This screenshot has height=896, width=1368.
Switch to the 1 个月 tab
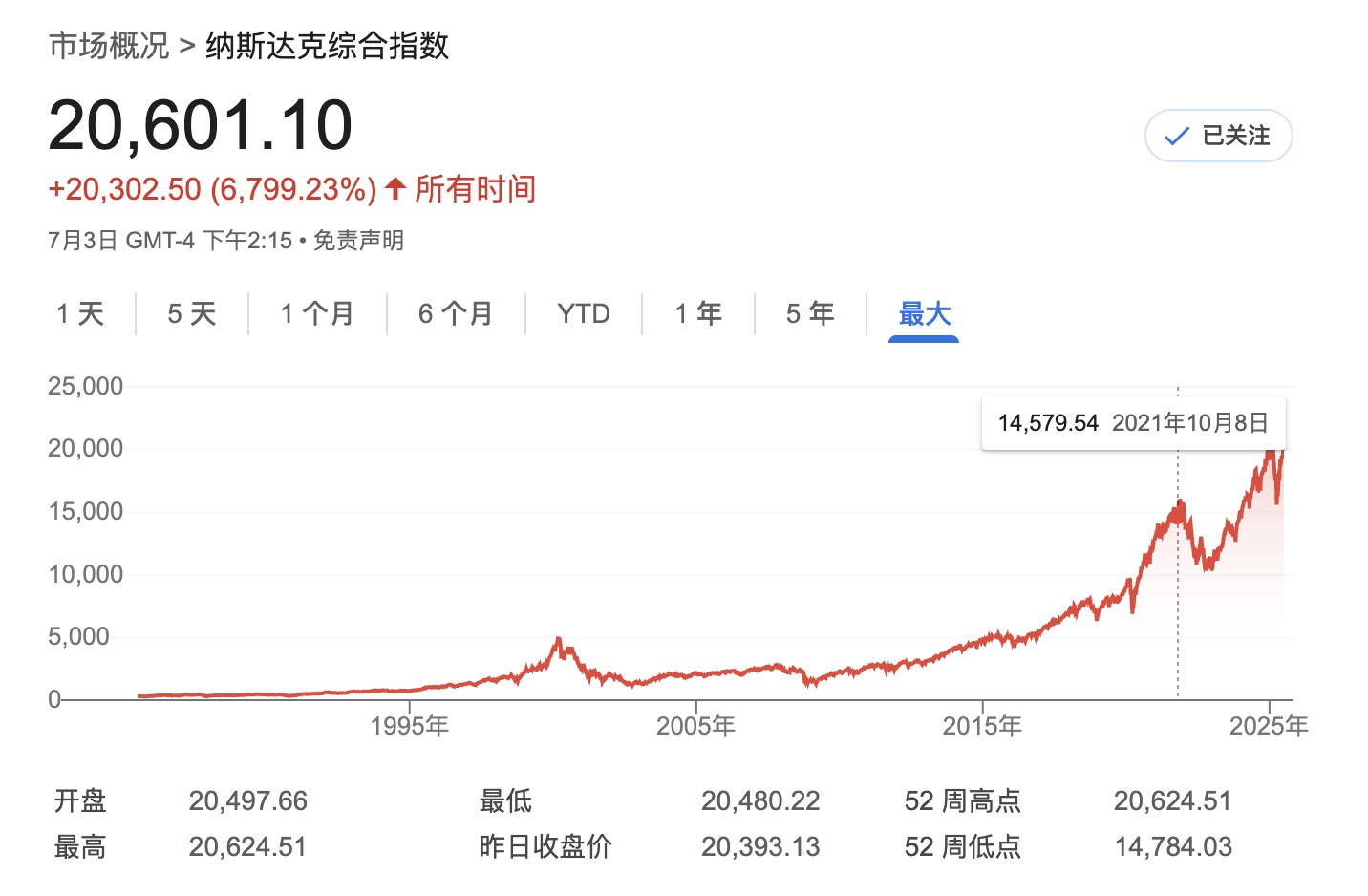pyautogui.click(x=317, y=313)
